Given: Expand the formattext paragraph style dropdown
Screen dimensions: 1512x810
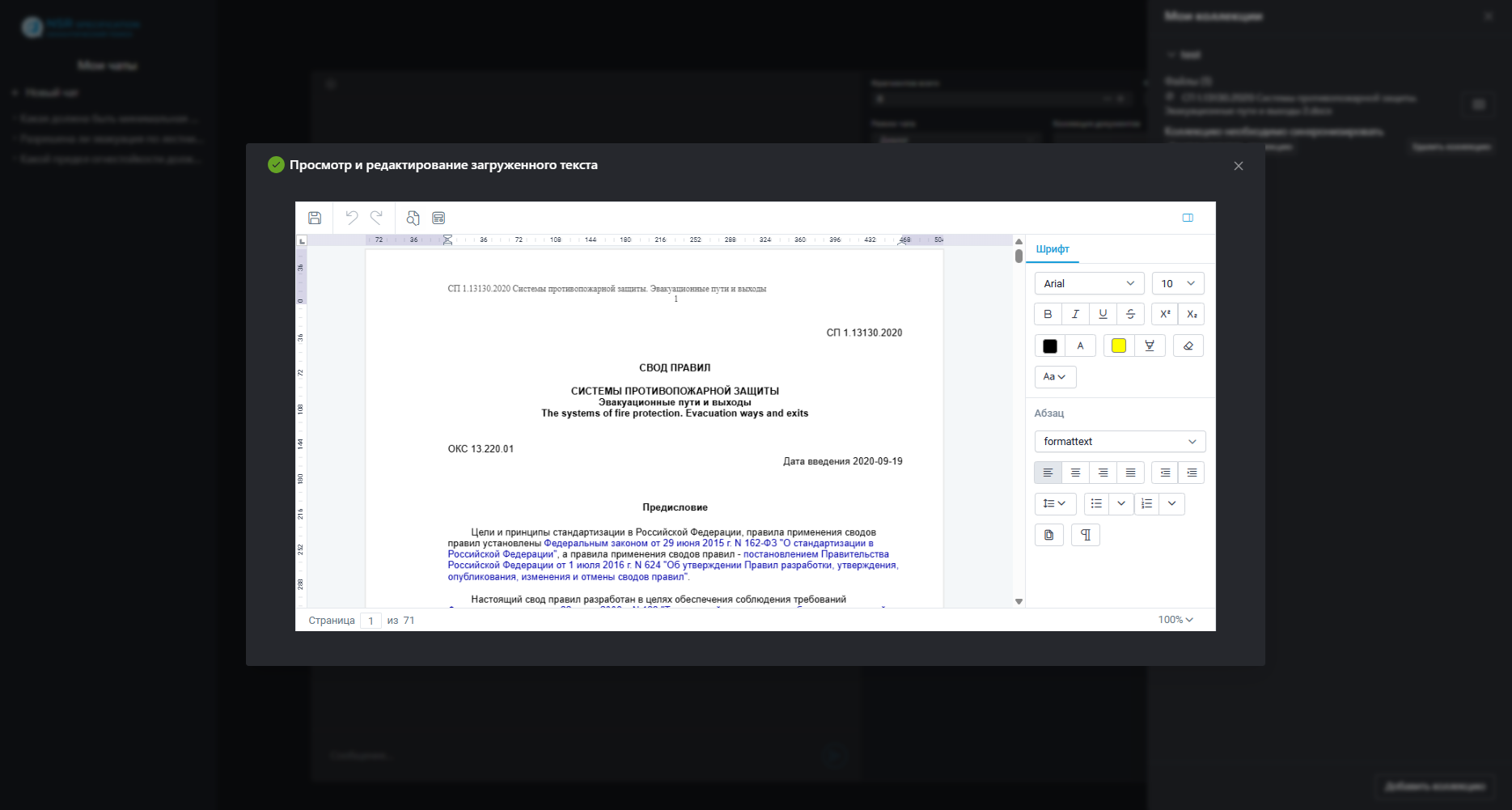Looking at the screenshot, I should click(1120, 441).
